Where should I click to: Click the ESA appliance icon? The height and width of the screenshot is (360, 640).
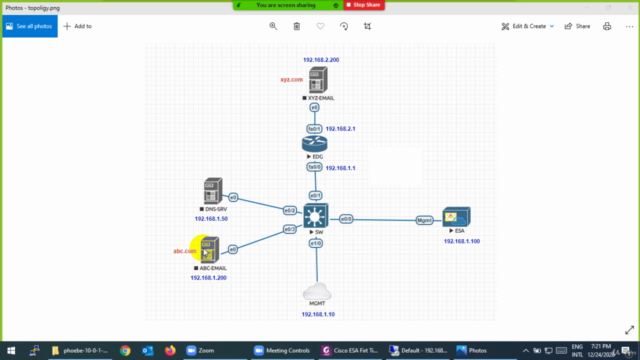[456, 217]
